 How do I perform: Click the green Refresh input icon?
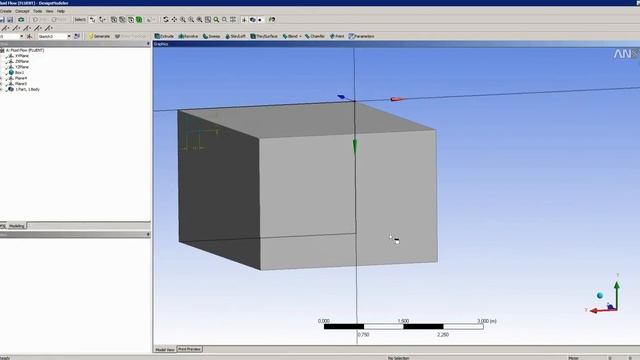[21, 20]
